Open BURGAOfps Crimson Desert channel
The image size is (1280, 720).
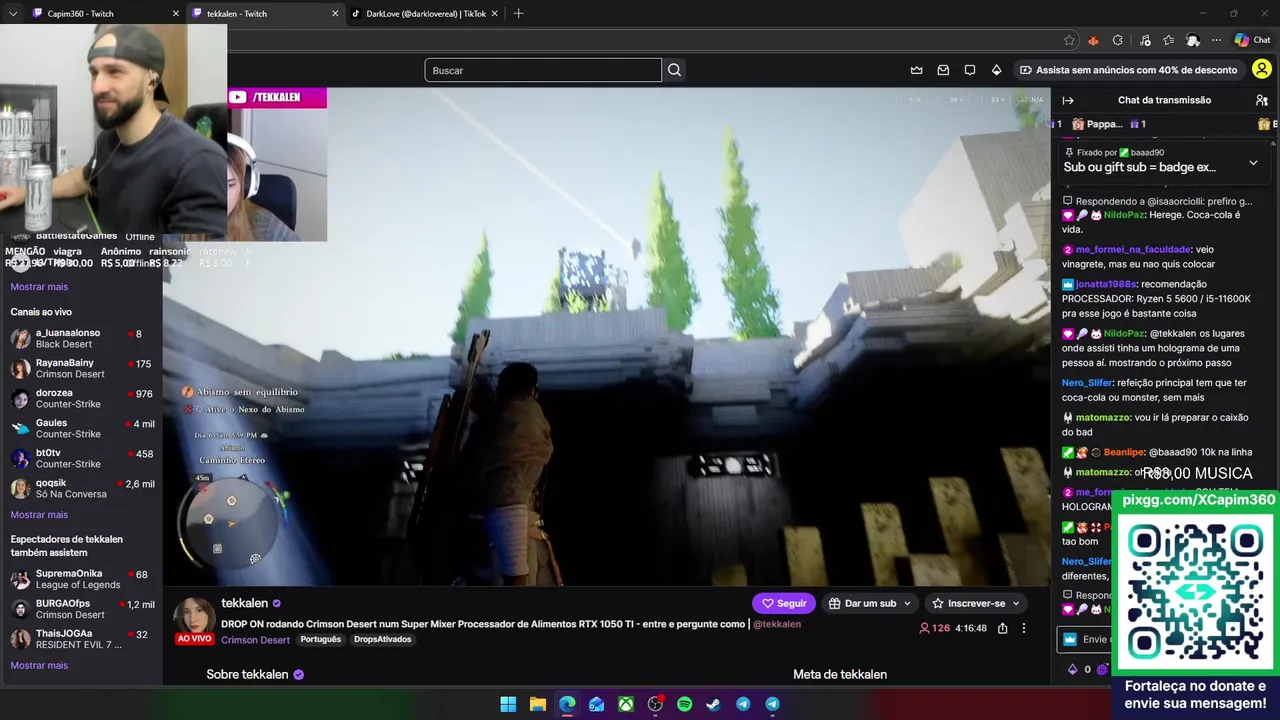point(82,609)
